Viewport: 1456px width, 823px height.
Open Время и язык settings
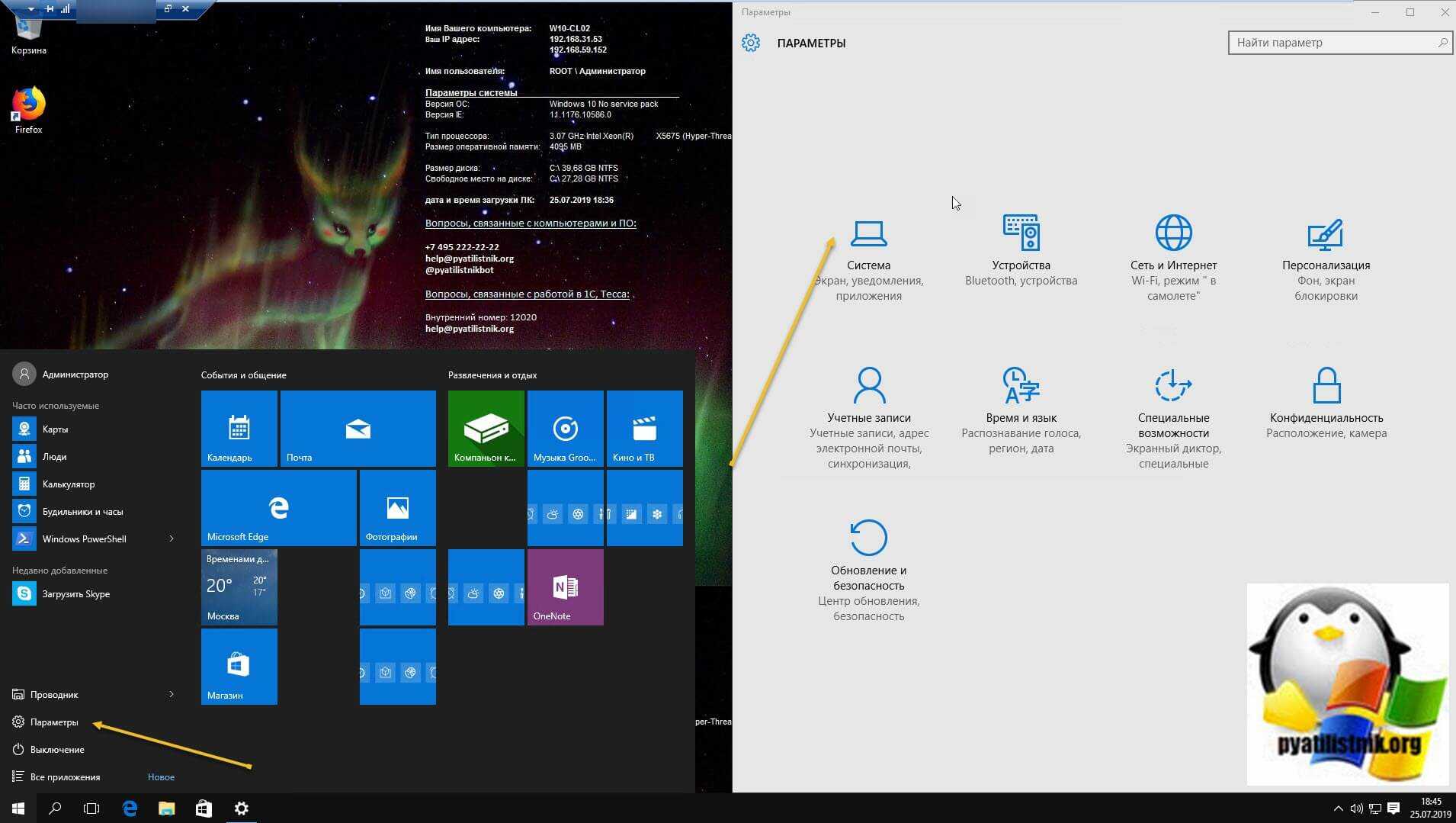(1021, 410)
